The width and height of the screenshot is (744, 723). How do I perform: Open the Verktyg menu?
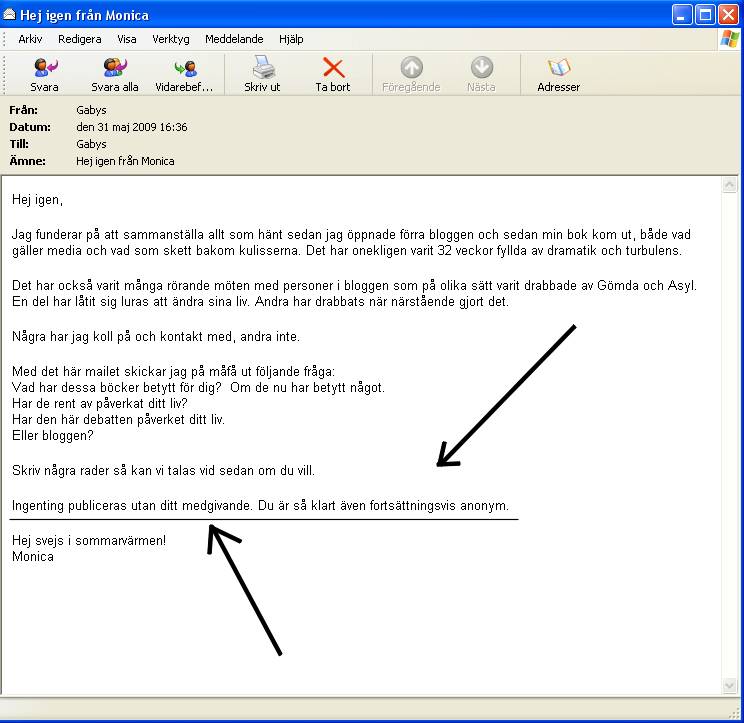171,39
